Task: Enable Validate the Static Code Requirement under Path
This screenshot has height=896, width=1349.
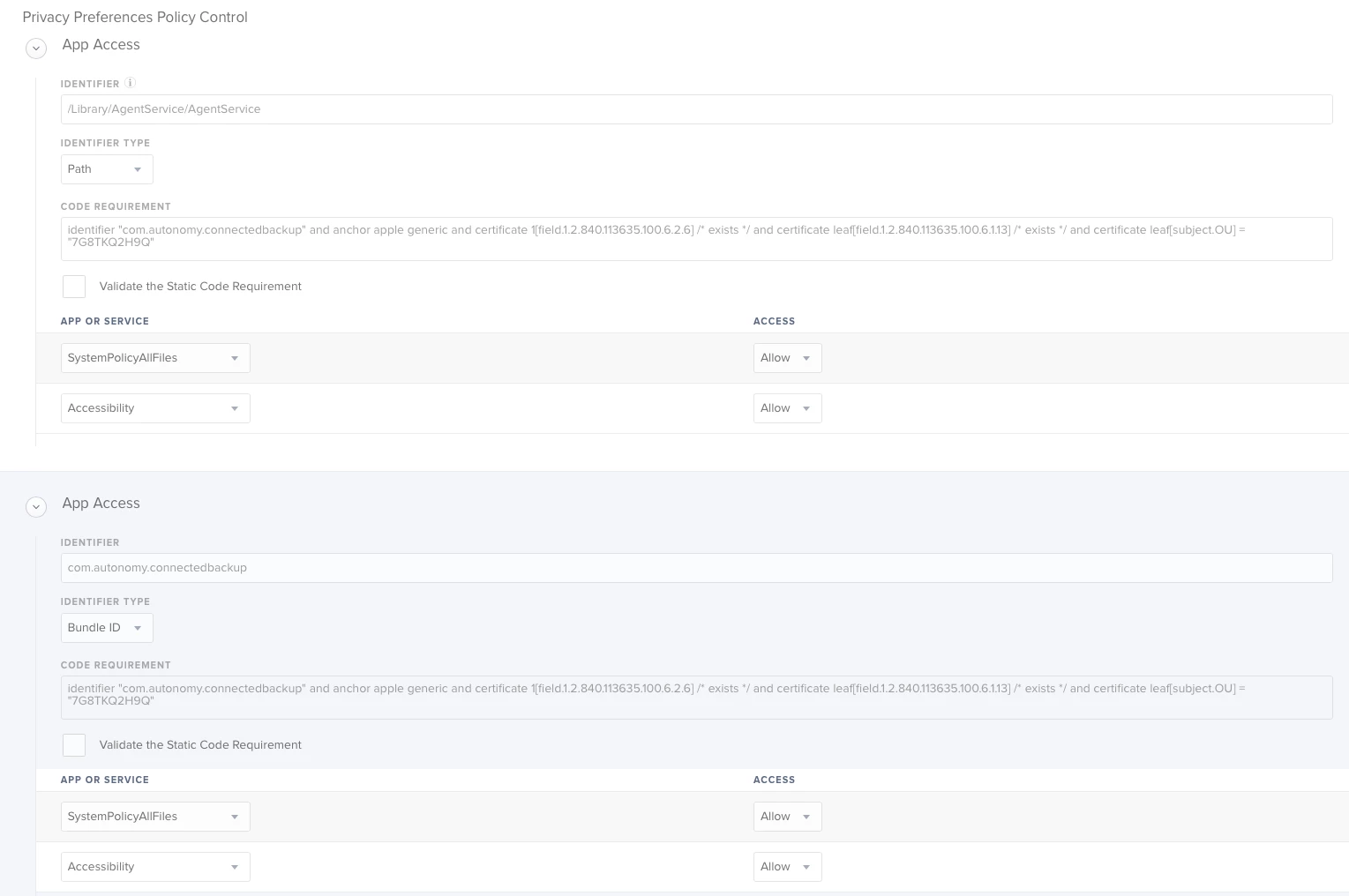Action: pyautogui.click(x=74, y=287)
